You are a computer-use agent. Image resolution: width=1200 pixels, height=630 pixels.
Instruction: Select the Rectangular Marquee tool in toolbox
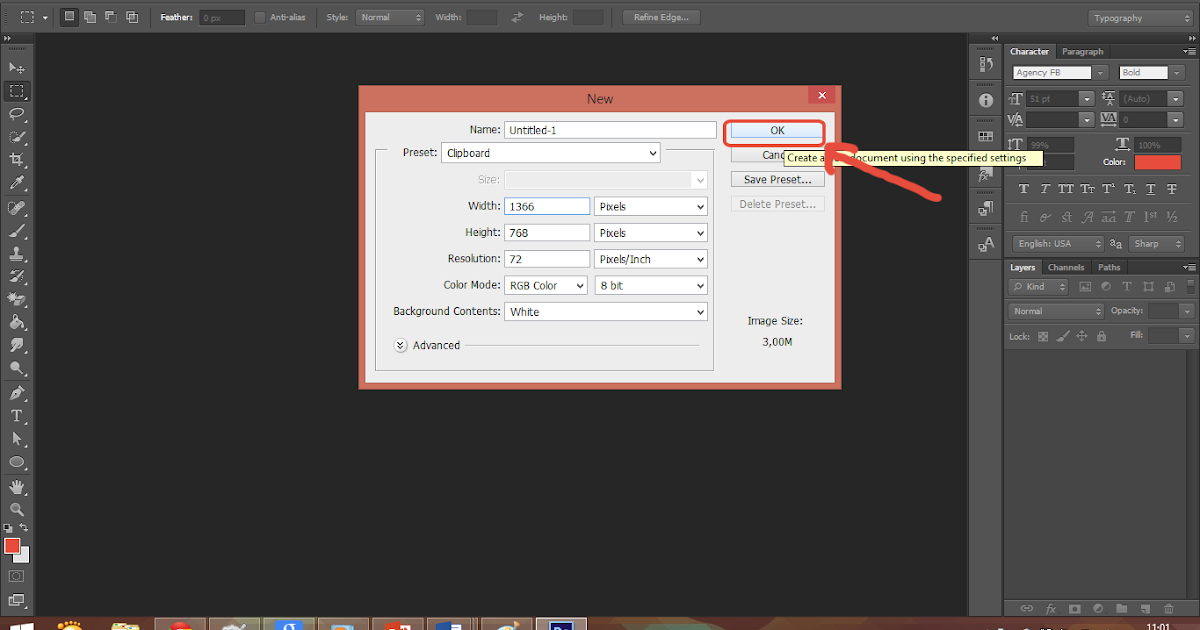pos(16,90)
